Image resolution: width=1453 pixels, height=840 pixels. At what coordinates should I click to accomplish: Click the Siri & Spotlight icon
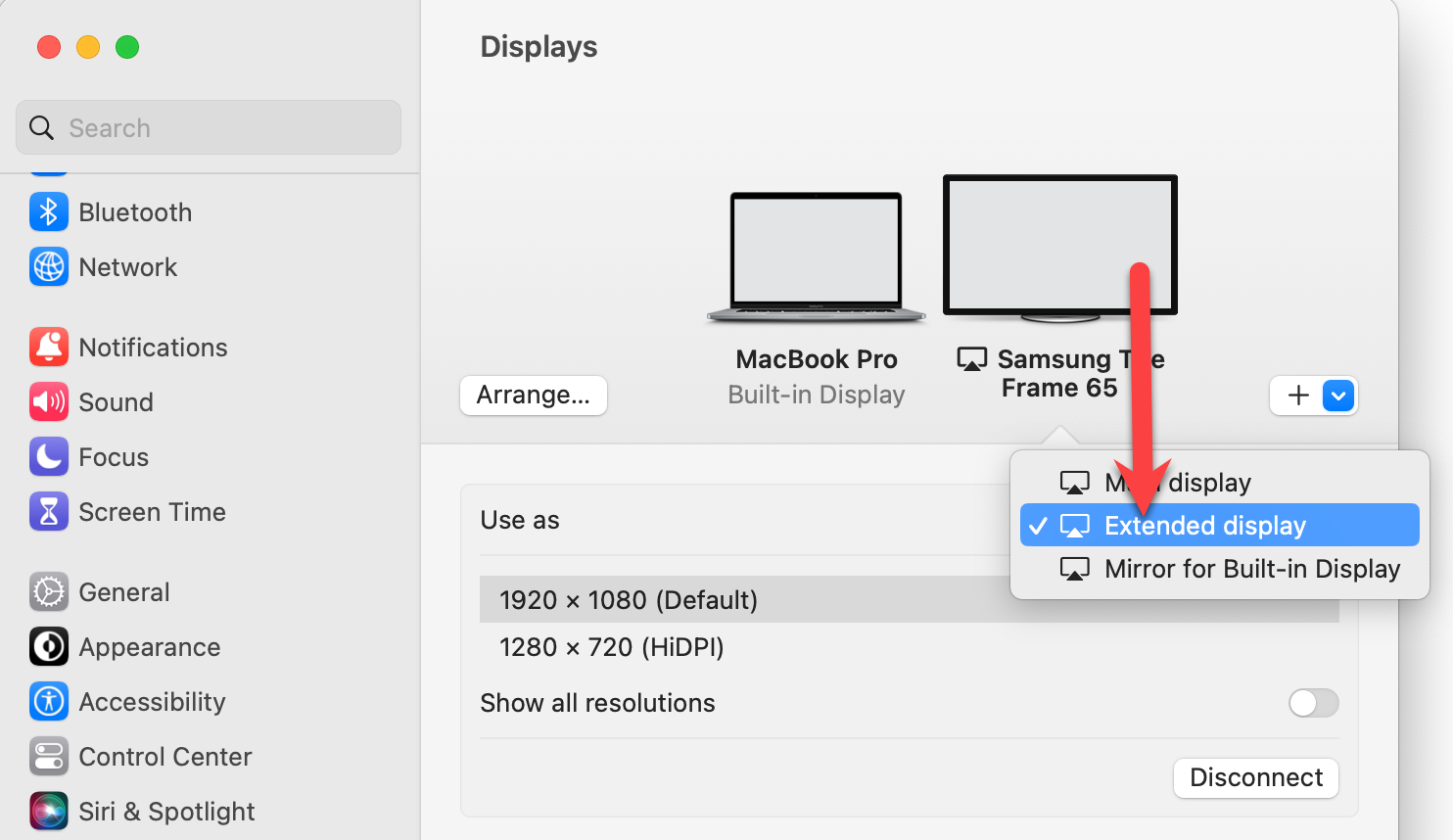pyautogui.click(x=49, y=812)
